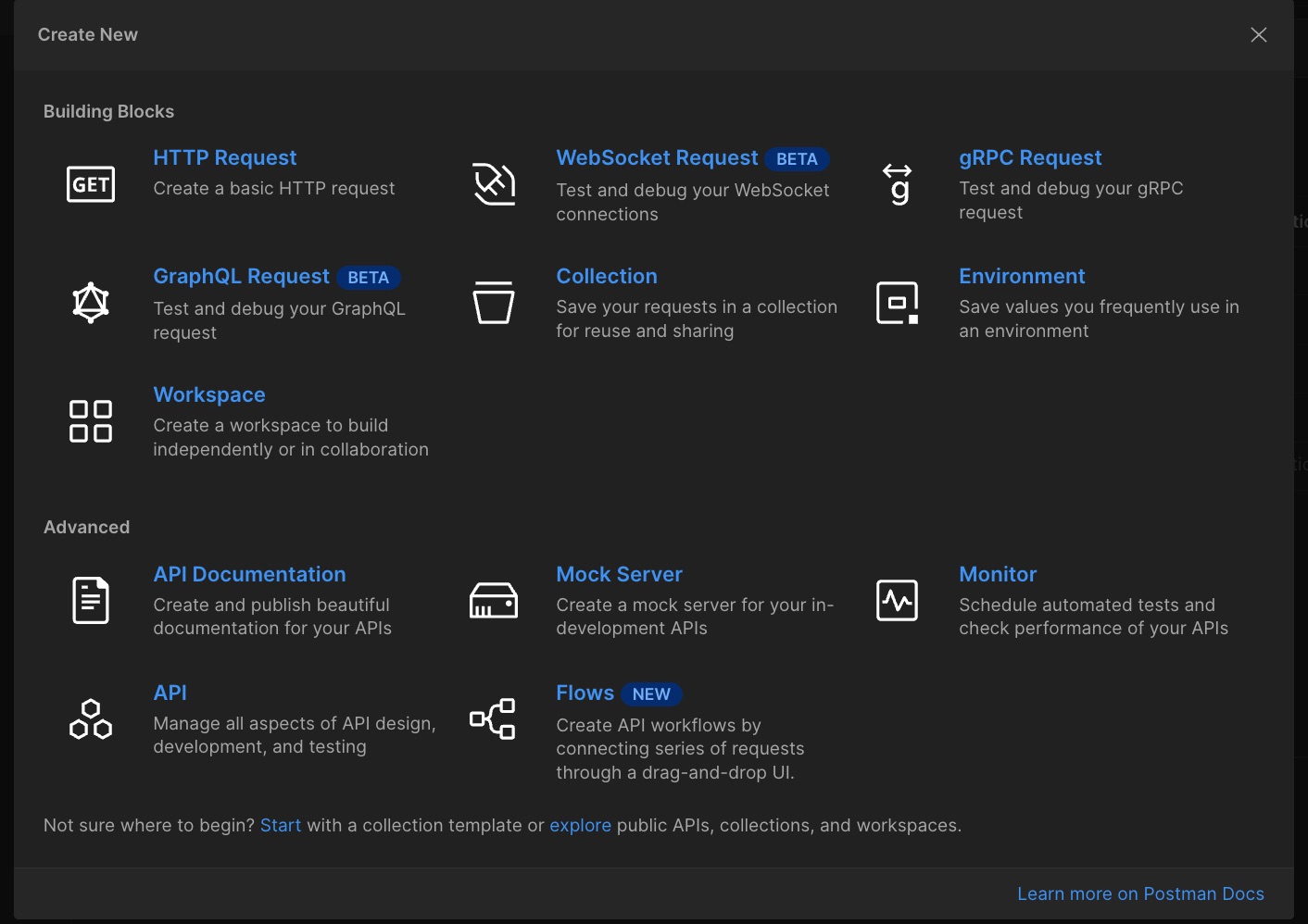Viewport: 1308px width, 924px height.
Task: Choose the gRPC Request title
Action: [x=1030, y=158]
